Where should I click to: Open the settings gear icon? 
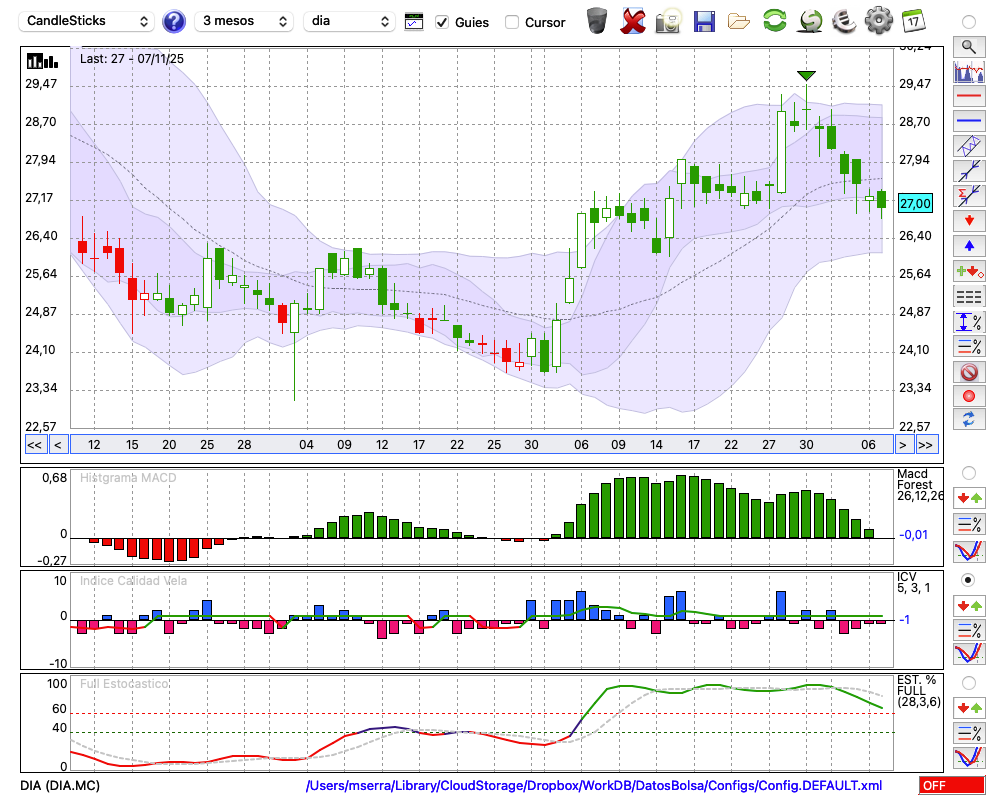click(878, 20)
